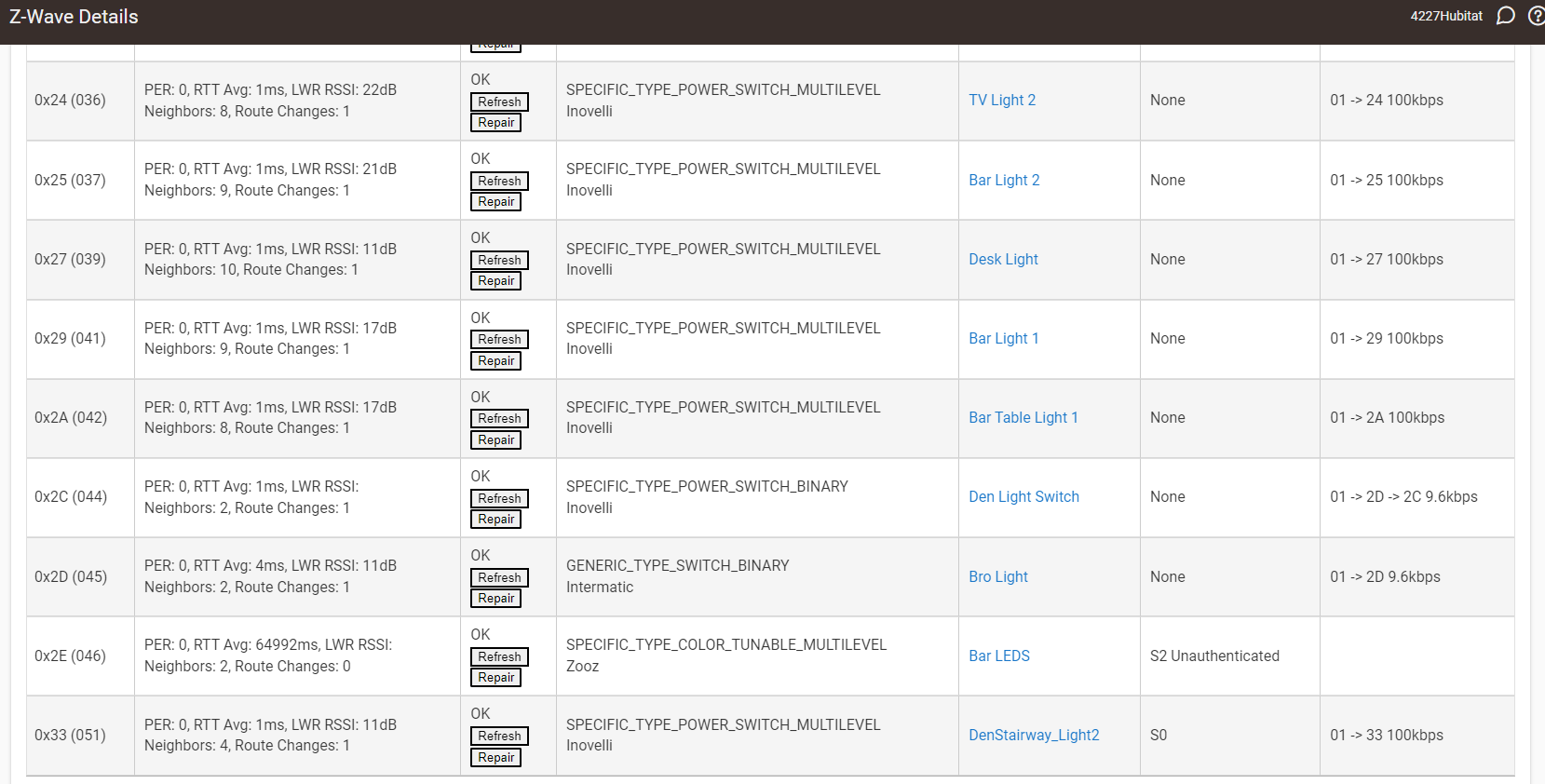Screen dimensions: 1545x784
Task: Click Repair for TV Light 2
Action: (x=495, y=122)
